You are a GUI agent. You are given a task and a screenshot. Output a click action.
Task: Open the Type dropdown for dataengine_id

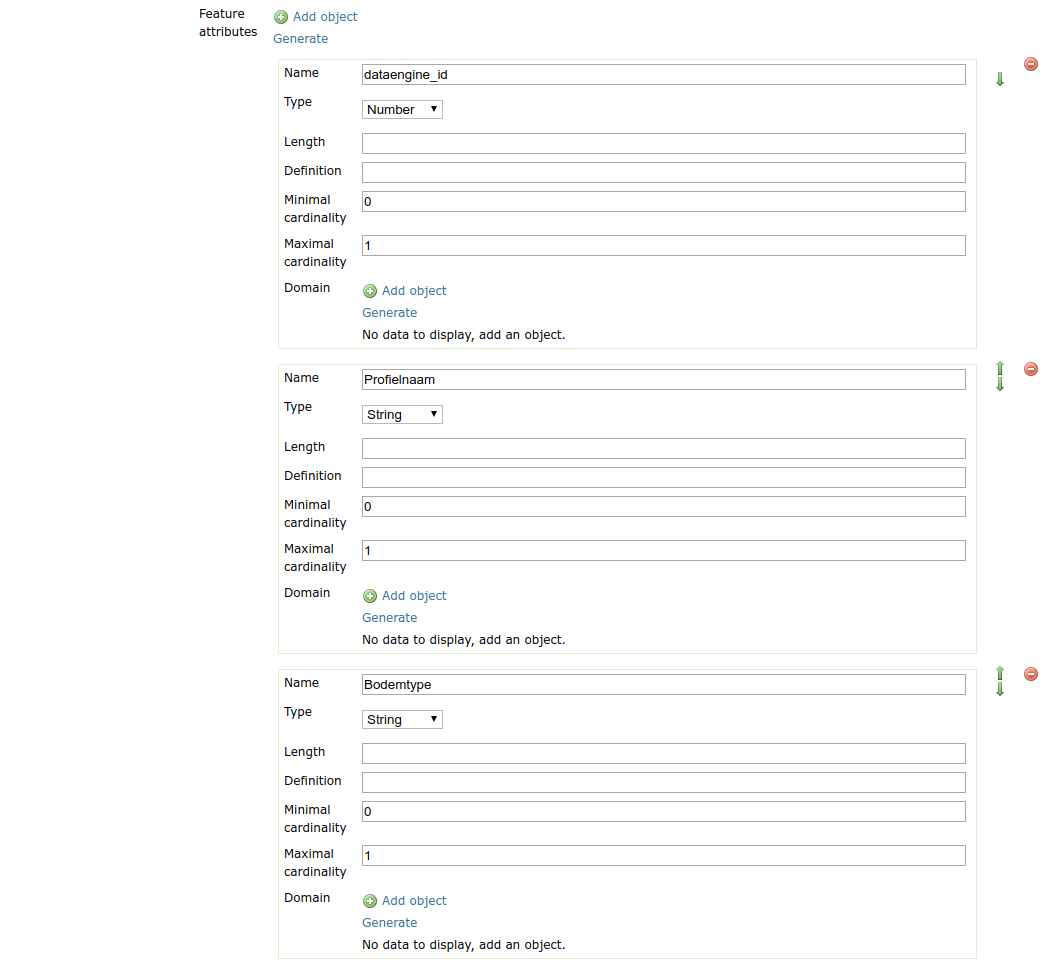coord(402,110)
